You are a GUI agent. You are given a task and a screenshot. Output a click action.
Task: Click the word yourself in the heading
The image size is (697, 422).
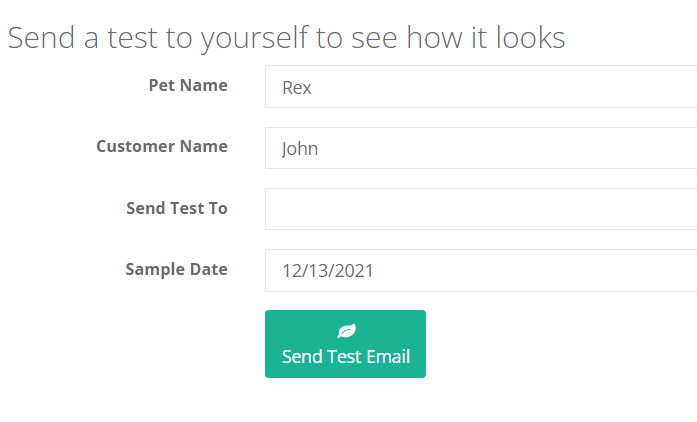[254, 39]
